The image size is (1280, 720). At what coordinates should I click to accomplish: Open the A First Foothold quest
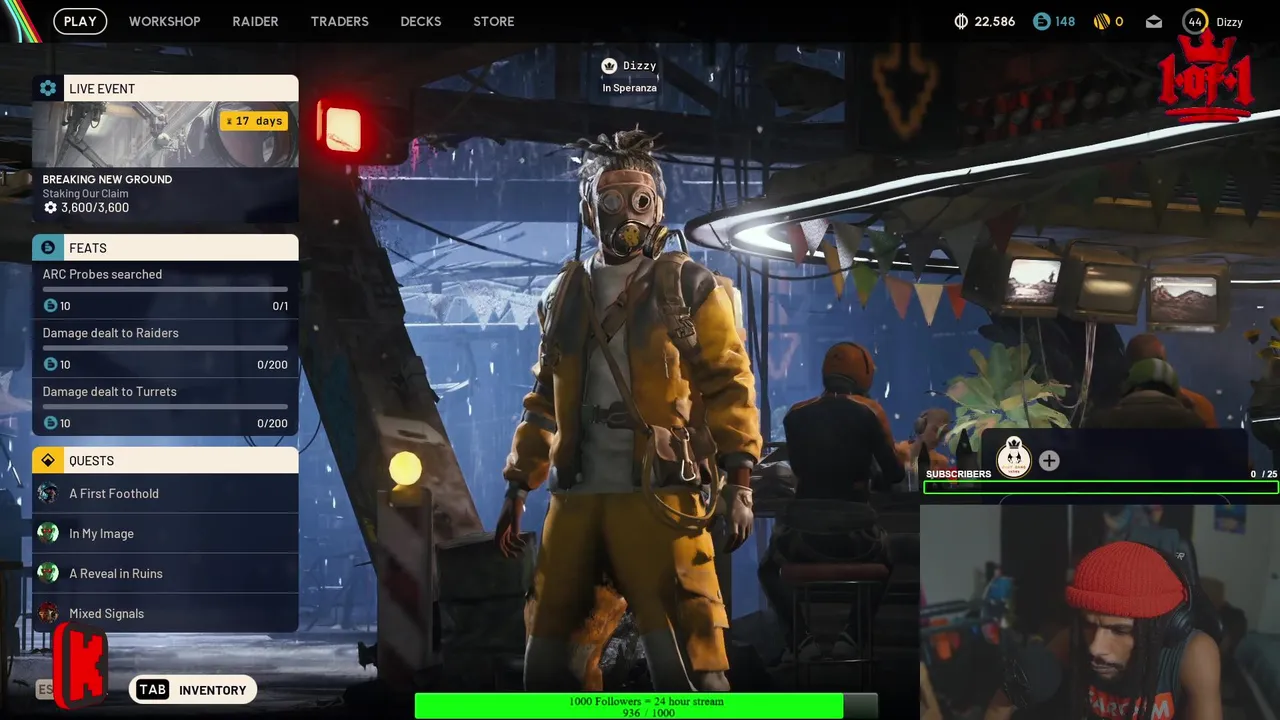(165, 493)
